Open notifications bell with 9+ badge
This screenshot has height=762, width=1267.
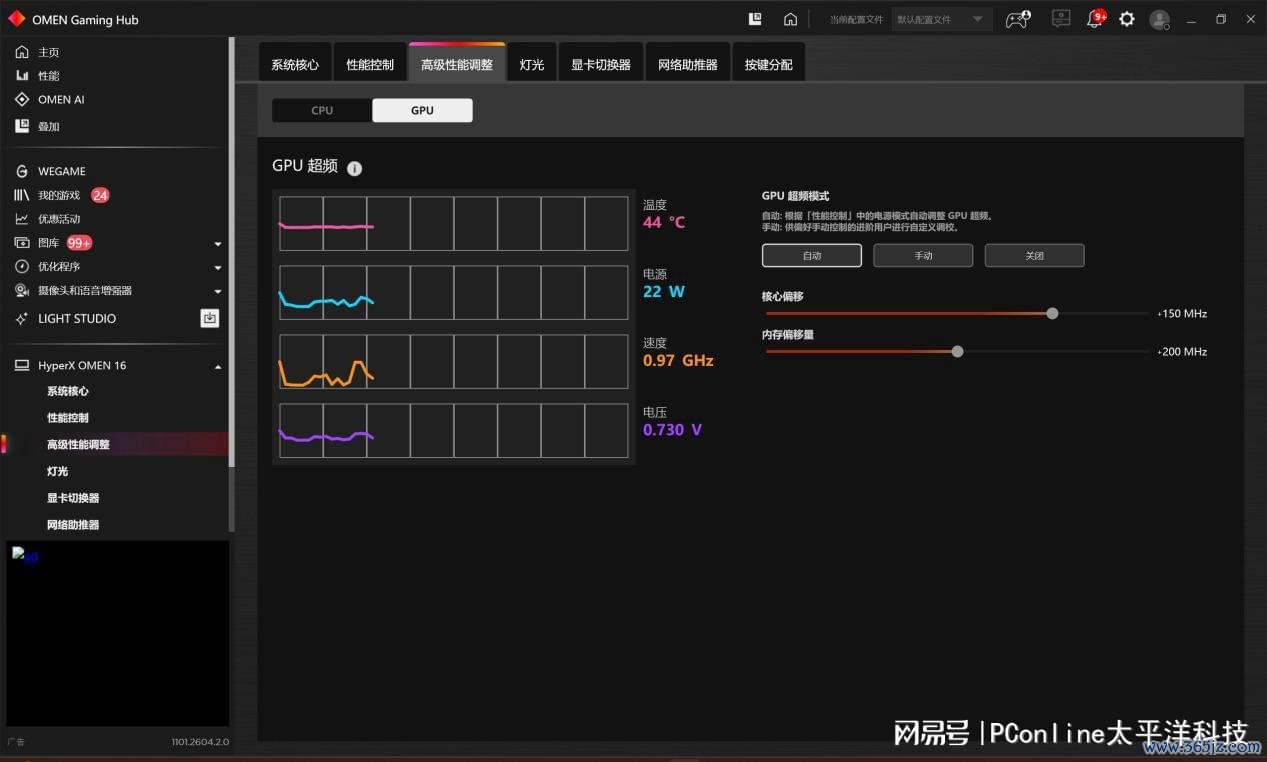click(x=1096, y=19)
